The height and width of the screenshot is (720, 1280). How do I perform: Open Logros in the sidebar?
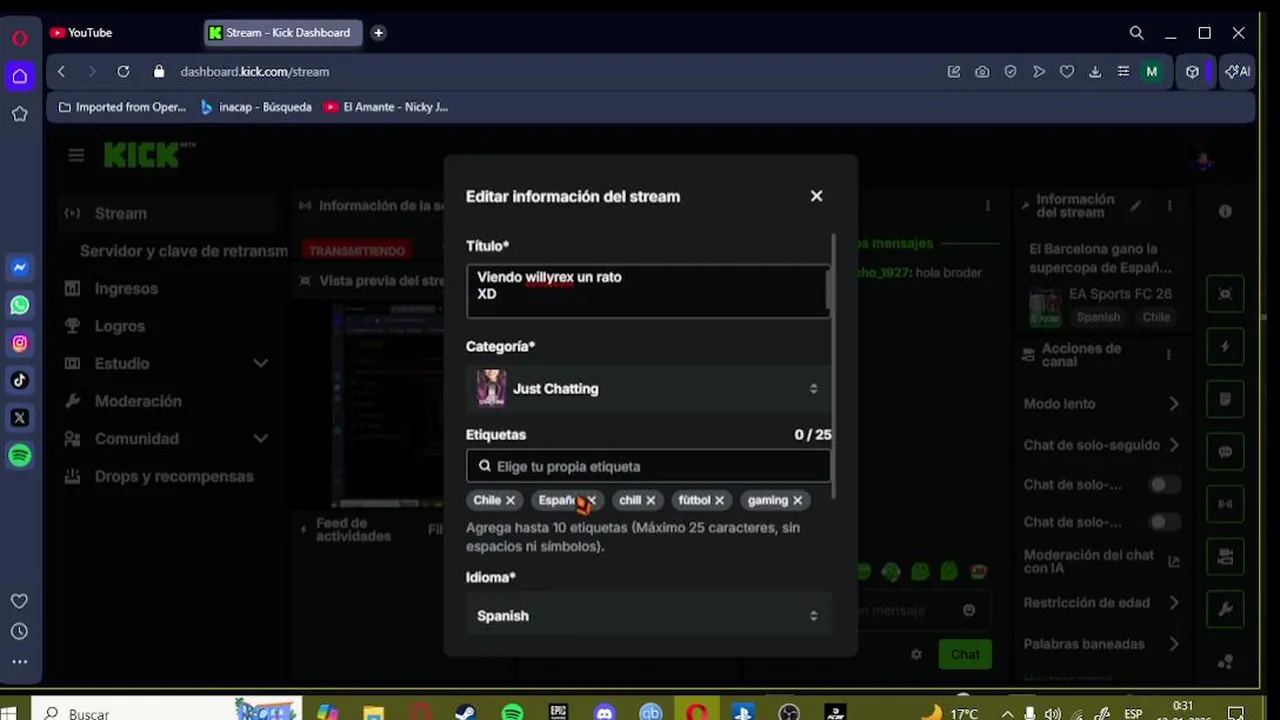coord(119,326)
